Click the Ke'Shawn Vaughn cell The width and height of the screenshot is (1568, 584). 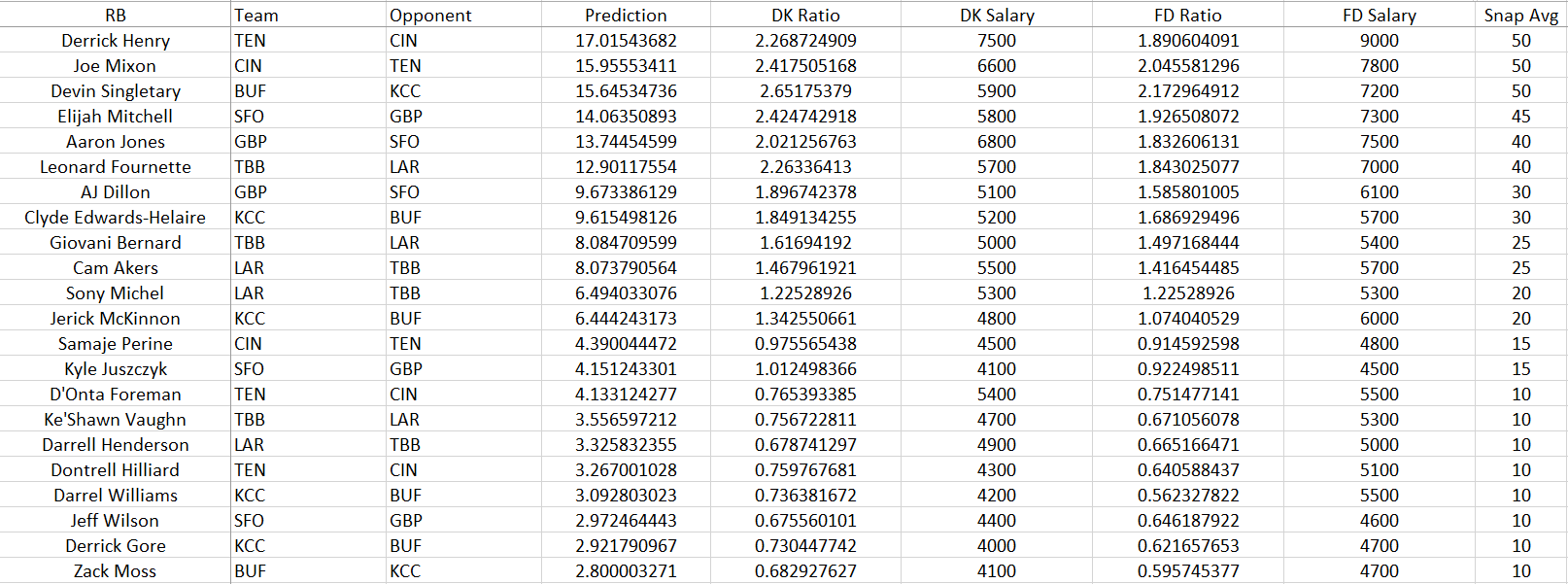(115, 419)
